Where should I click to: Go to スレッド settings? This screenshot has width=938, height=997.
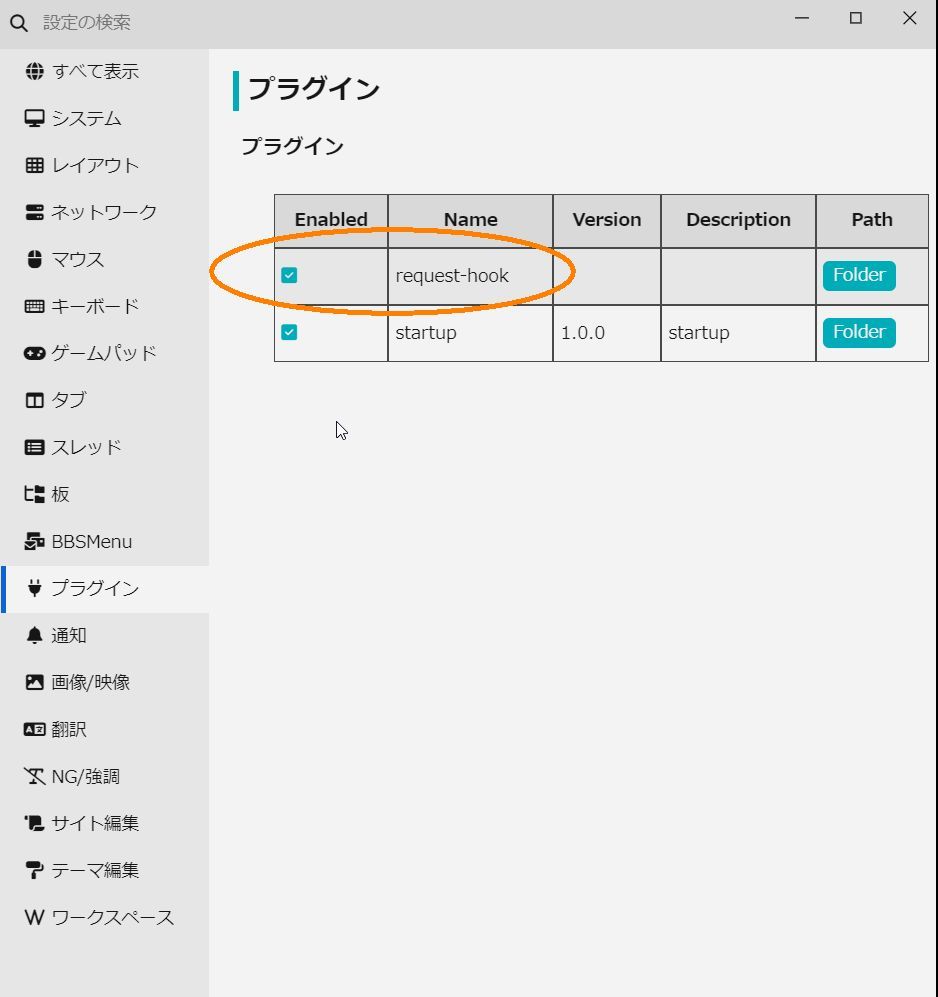(105, 448)
